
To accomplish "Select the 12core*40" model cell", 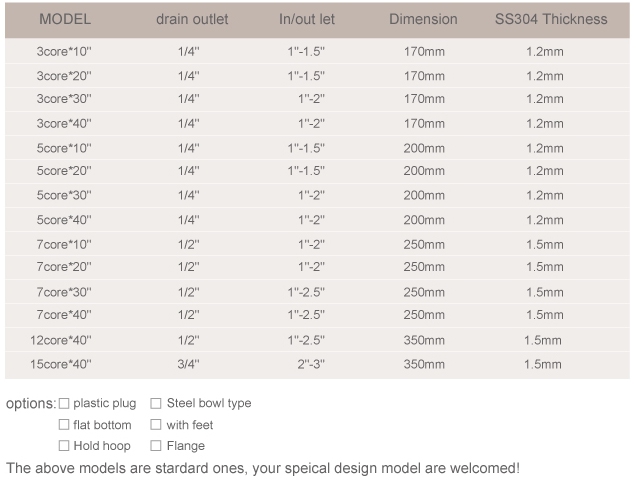I will pos(61,341).
